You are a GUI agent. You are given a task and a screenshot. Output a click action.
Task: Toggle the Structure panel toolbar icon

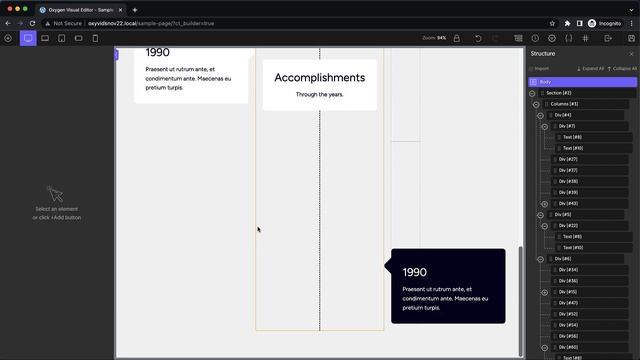point(518,38)
